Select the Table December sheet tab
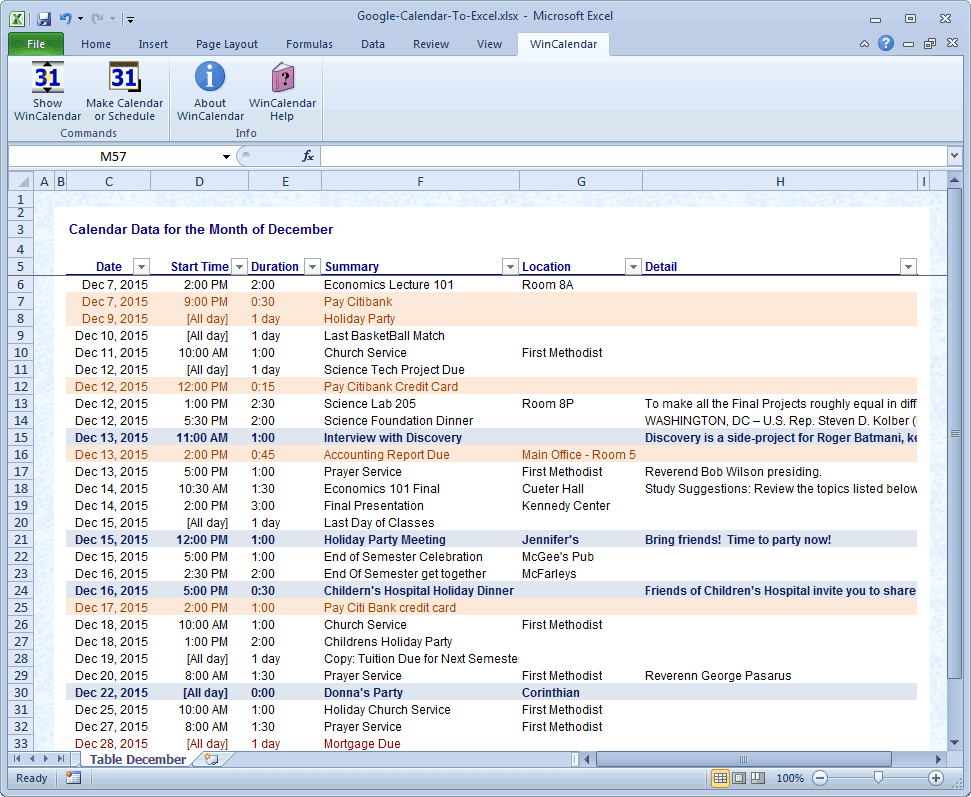Image resolution: width=971 pixels, height=797 pixels. coord(138,759)
